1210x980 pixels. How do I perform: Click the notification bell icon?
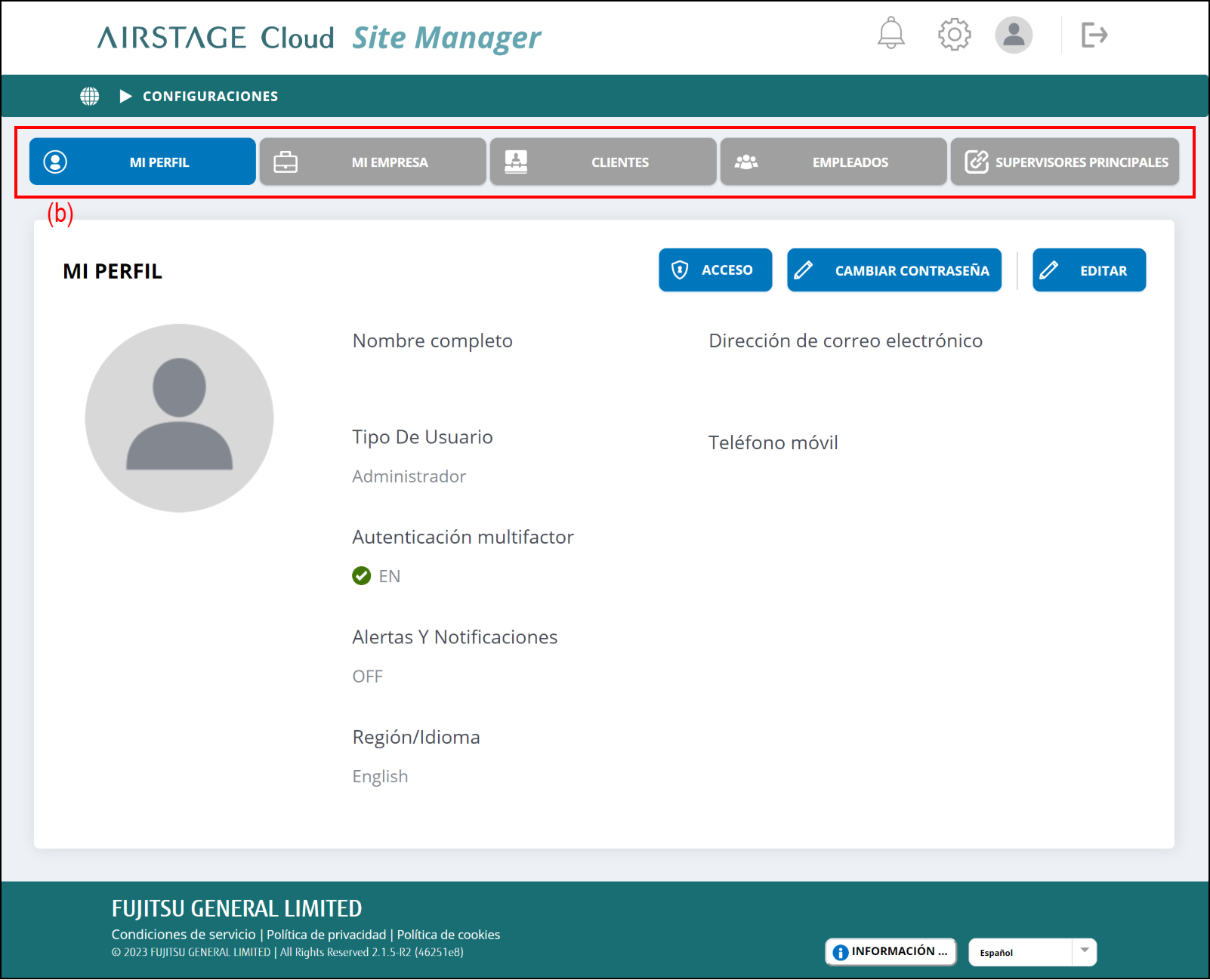pos(891,34)
